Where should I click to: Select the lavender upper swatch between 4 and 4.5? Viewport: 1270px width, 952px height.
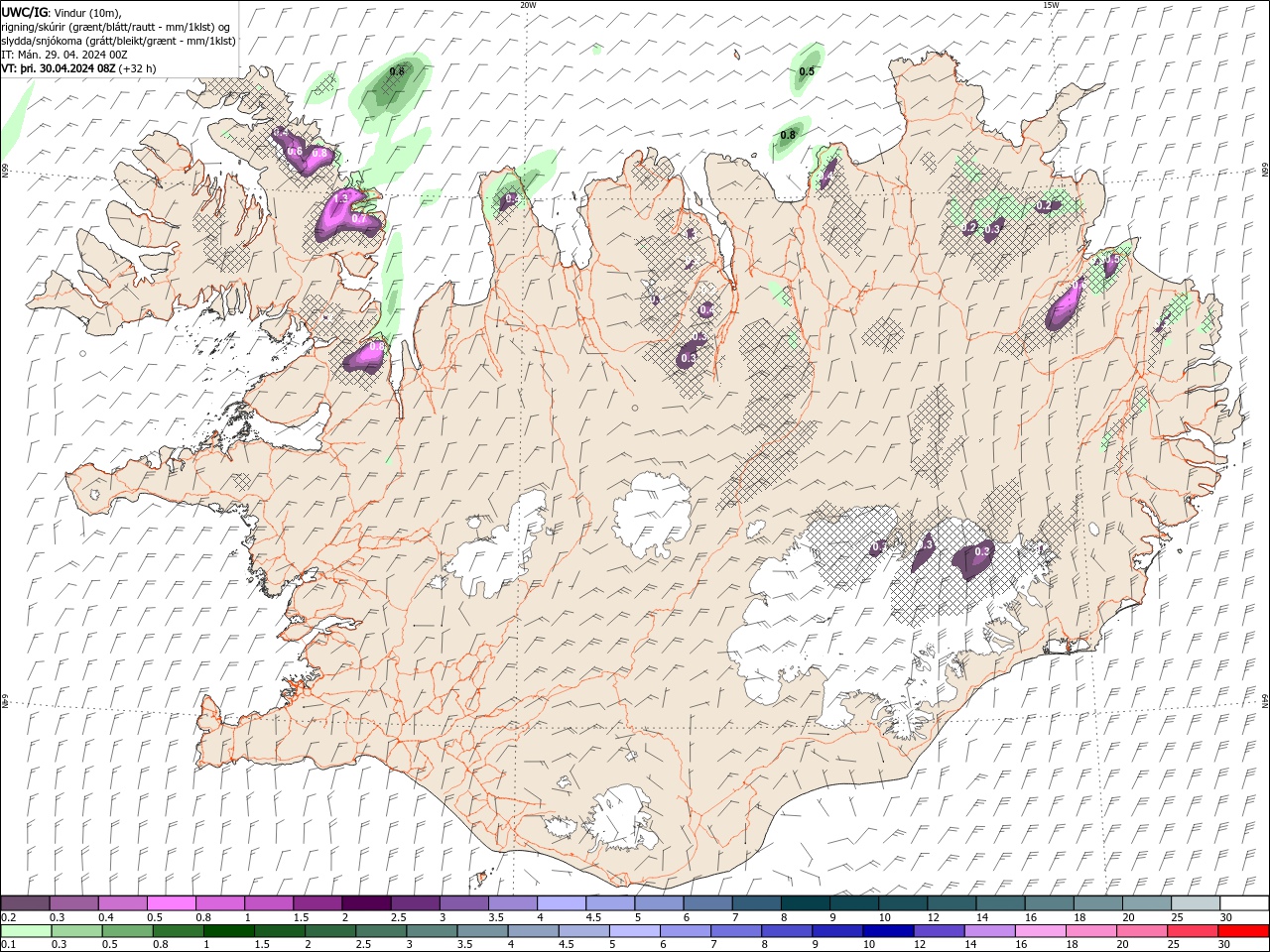coord(561,903)
